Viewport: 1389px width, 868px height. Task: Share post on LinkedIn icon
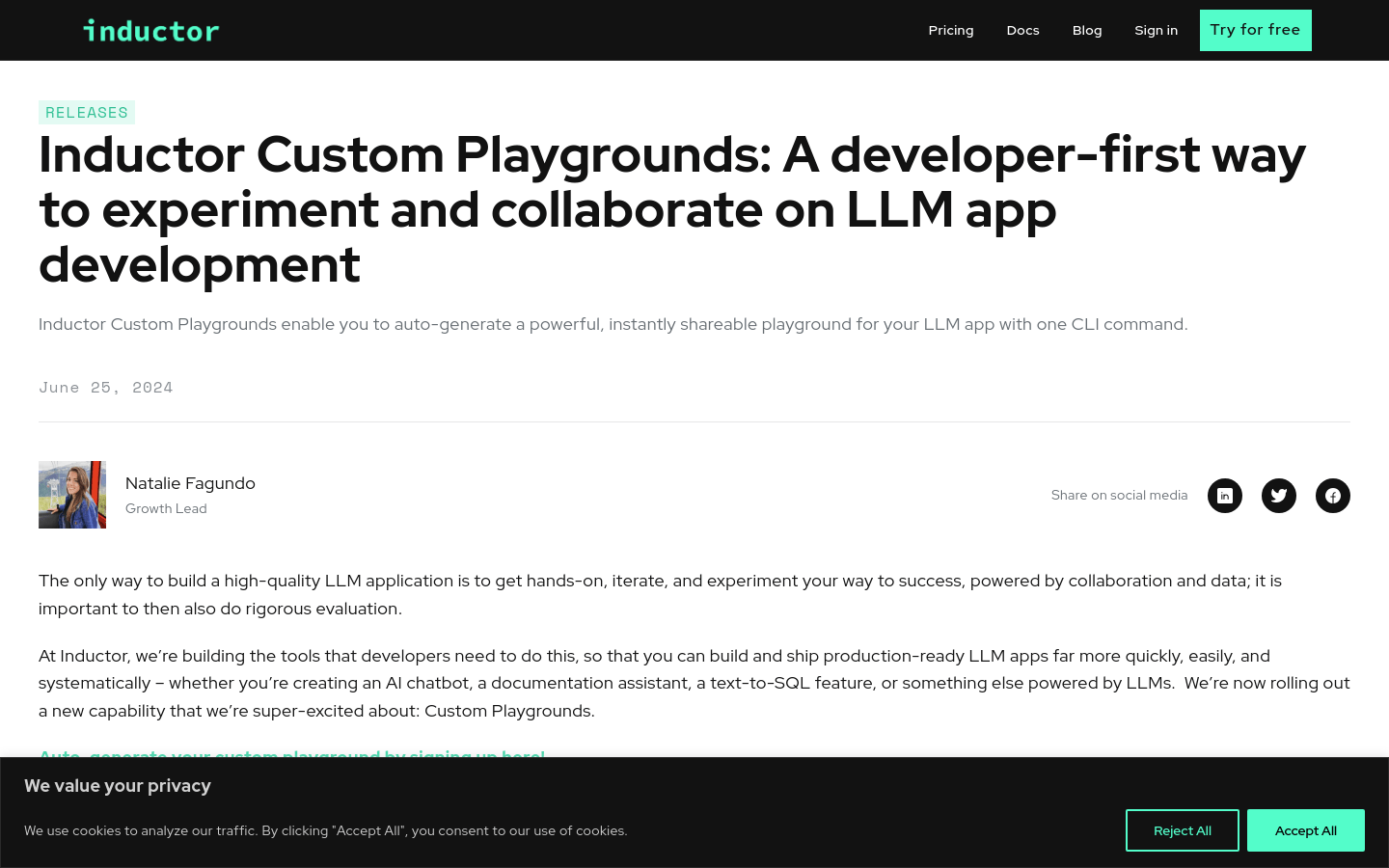coord(1225,496)
